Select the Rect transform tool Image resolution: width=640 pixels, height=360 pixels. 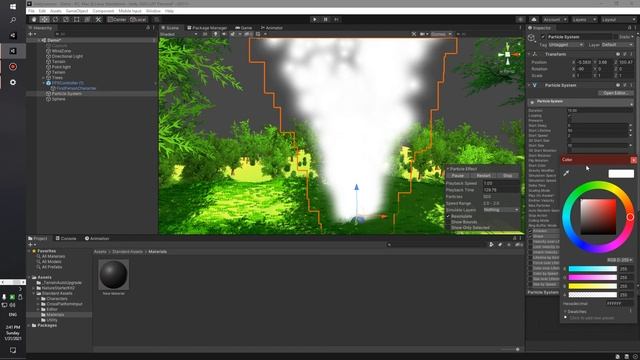(x=76, y=19)
